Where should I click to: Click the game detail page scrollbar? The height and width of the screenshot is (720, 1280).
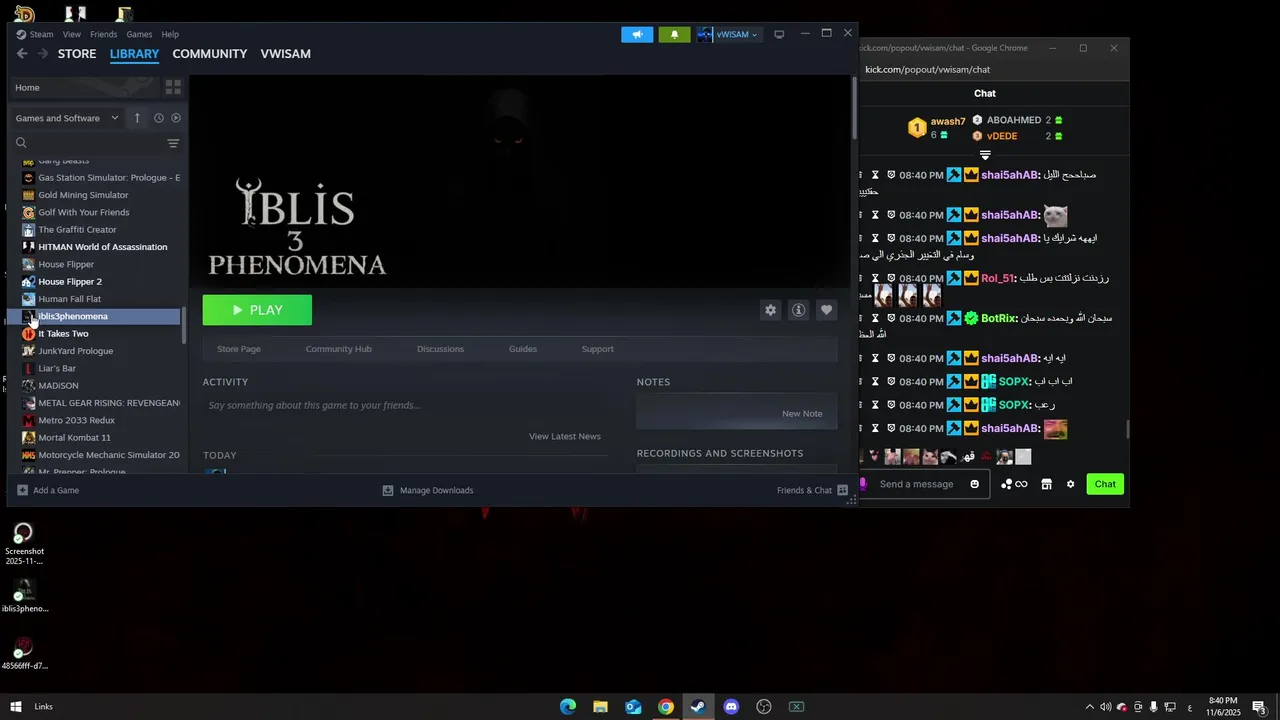(x=854, y=108)
